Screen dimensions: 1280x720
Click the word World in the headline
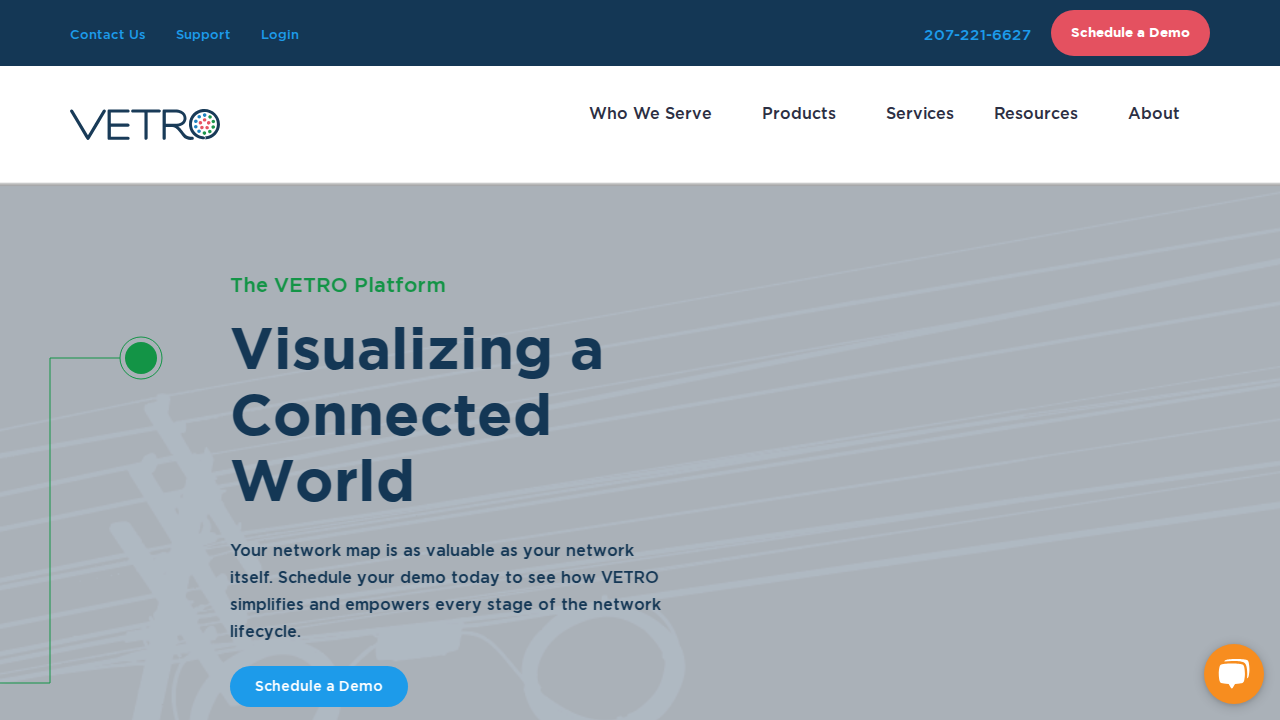(322, 481)
